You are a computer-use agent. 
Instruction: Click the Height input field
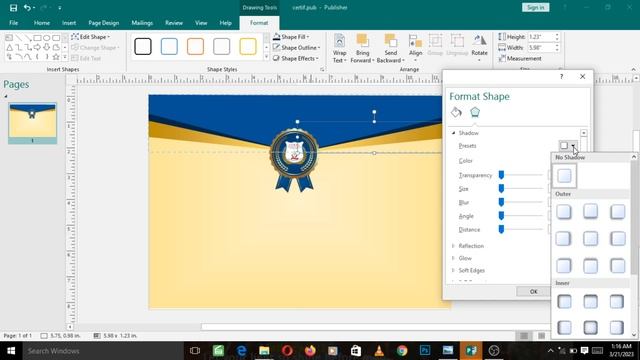tap(540, 37)
